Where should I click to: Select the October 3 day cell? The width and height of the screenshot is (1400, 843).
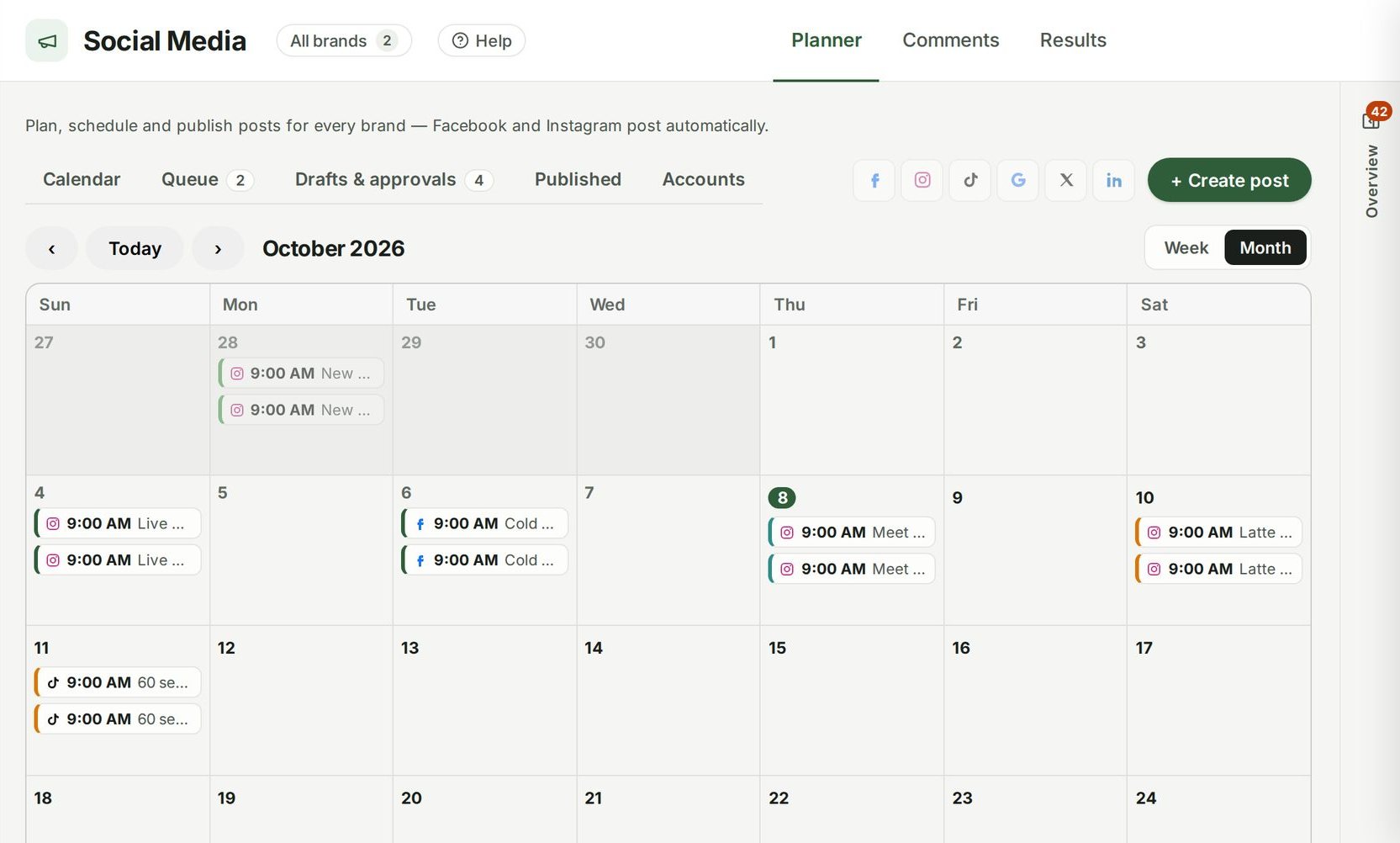pos(1218,400)
